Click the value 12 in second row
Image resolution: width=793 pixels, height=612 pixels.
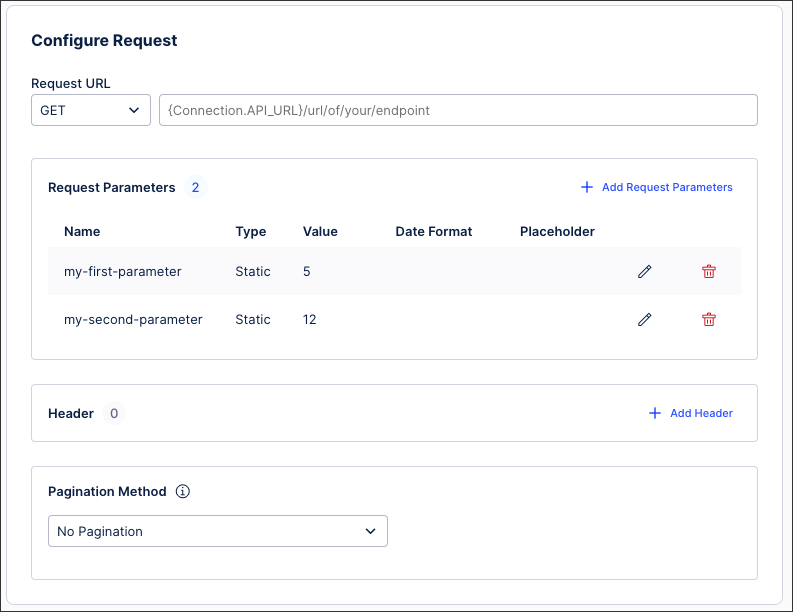pyautogui.click(x=310, y=319)
